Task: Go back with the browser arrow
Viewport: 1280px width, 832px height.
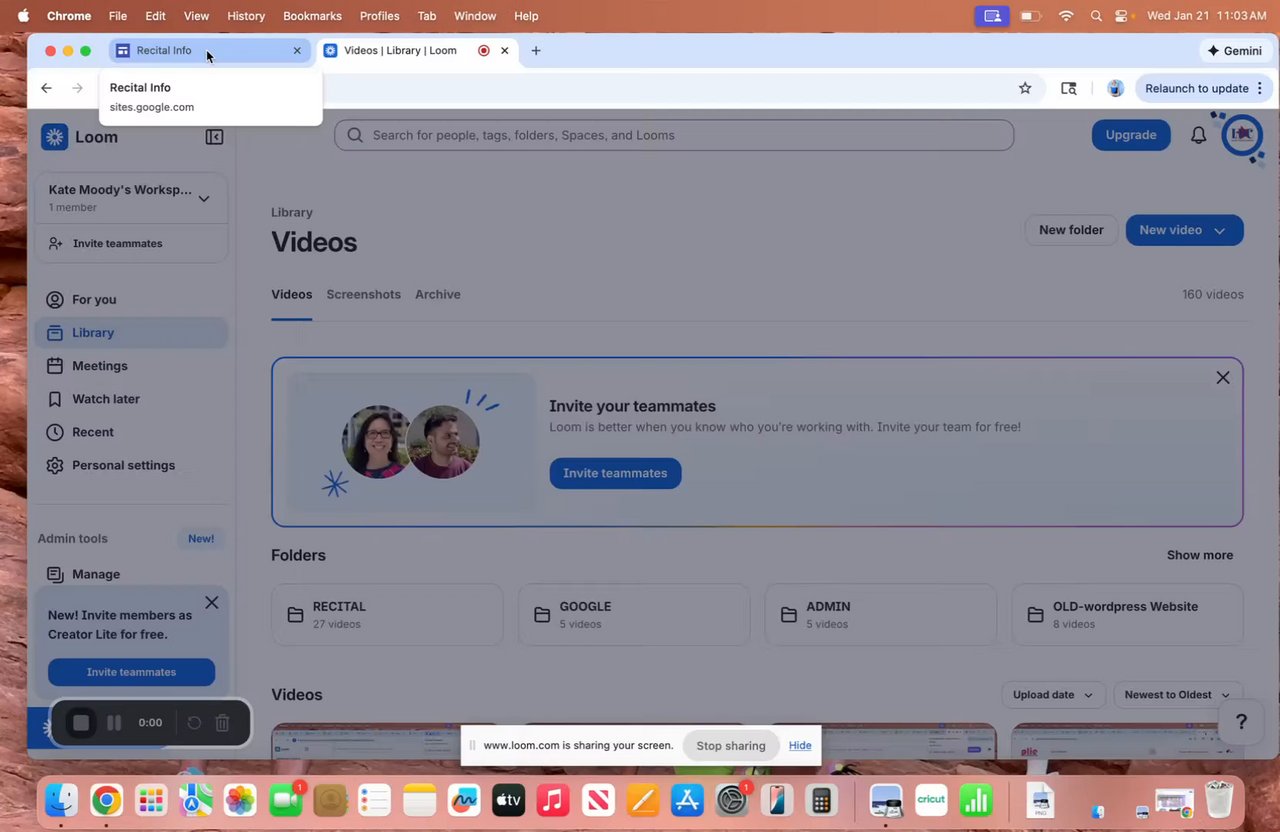Action: (x=46, y=88)
